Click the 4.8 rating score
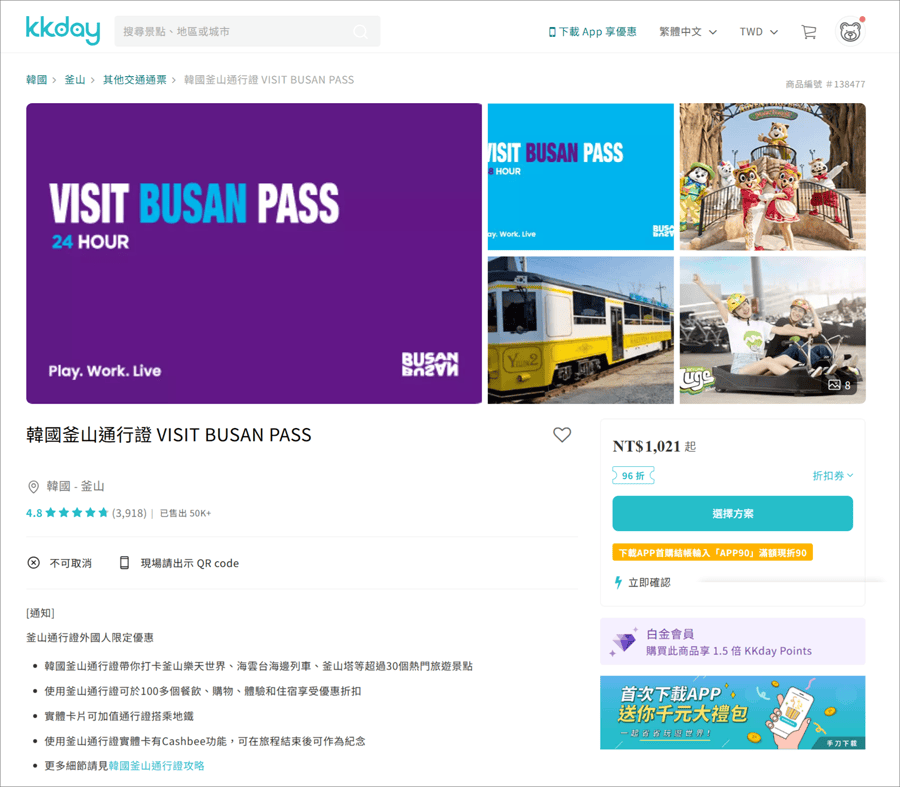The image size is (900, 787). click(34, 513)
